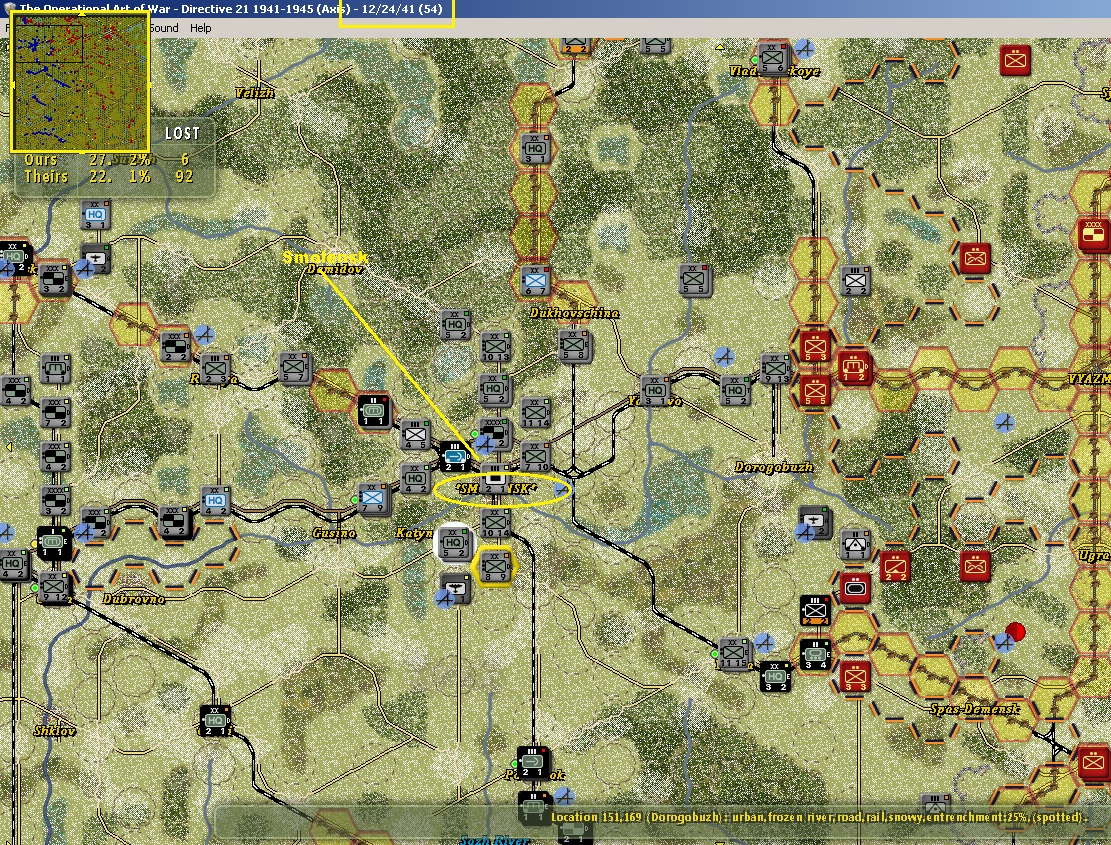Open the Sound menu
The image size is (1111, 845).
coord(164,28)
